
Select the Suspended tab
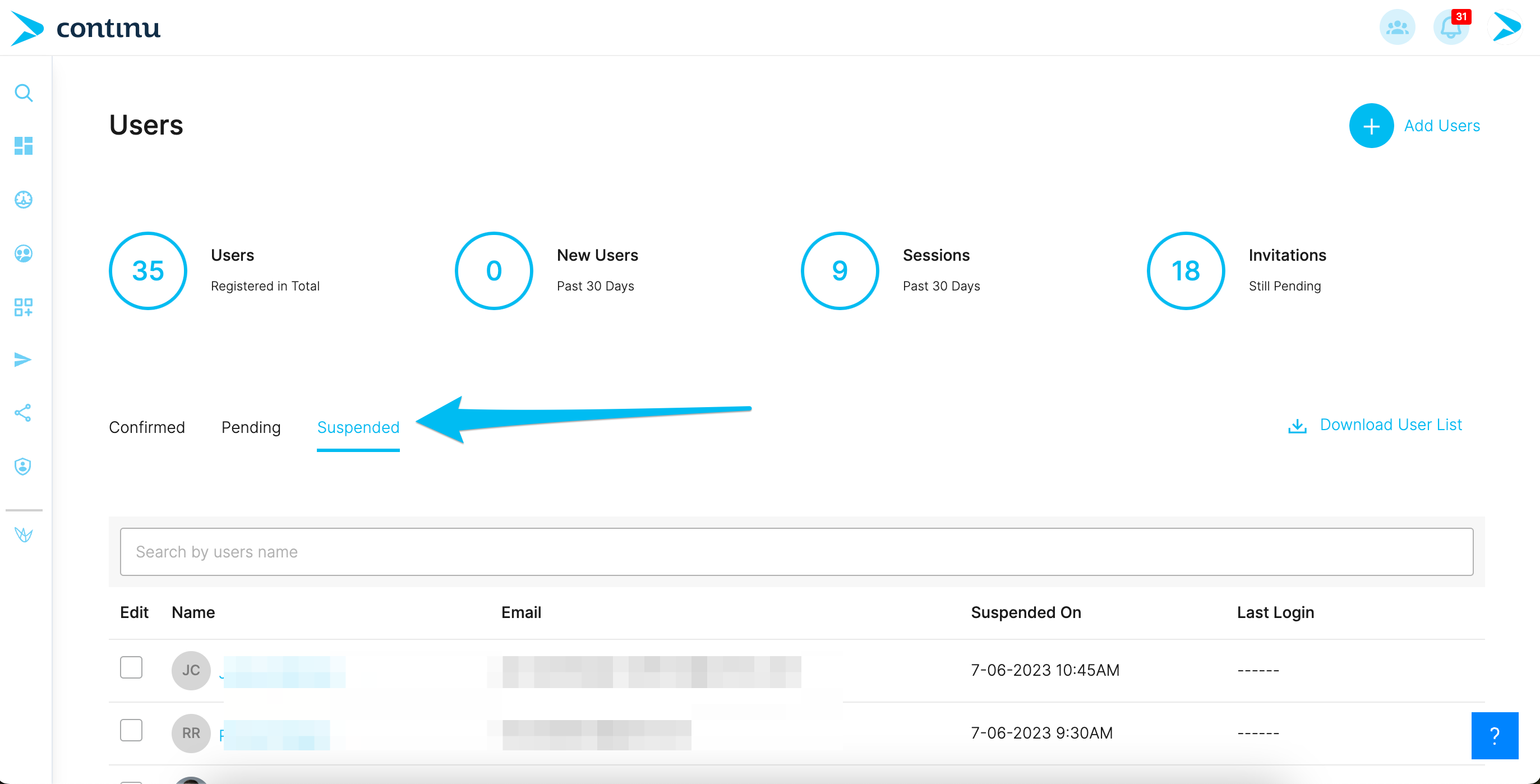tap(358, 427)
